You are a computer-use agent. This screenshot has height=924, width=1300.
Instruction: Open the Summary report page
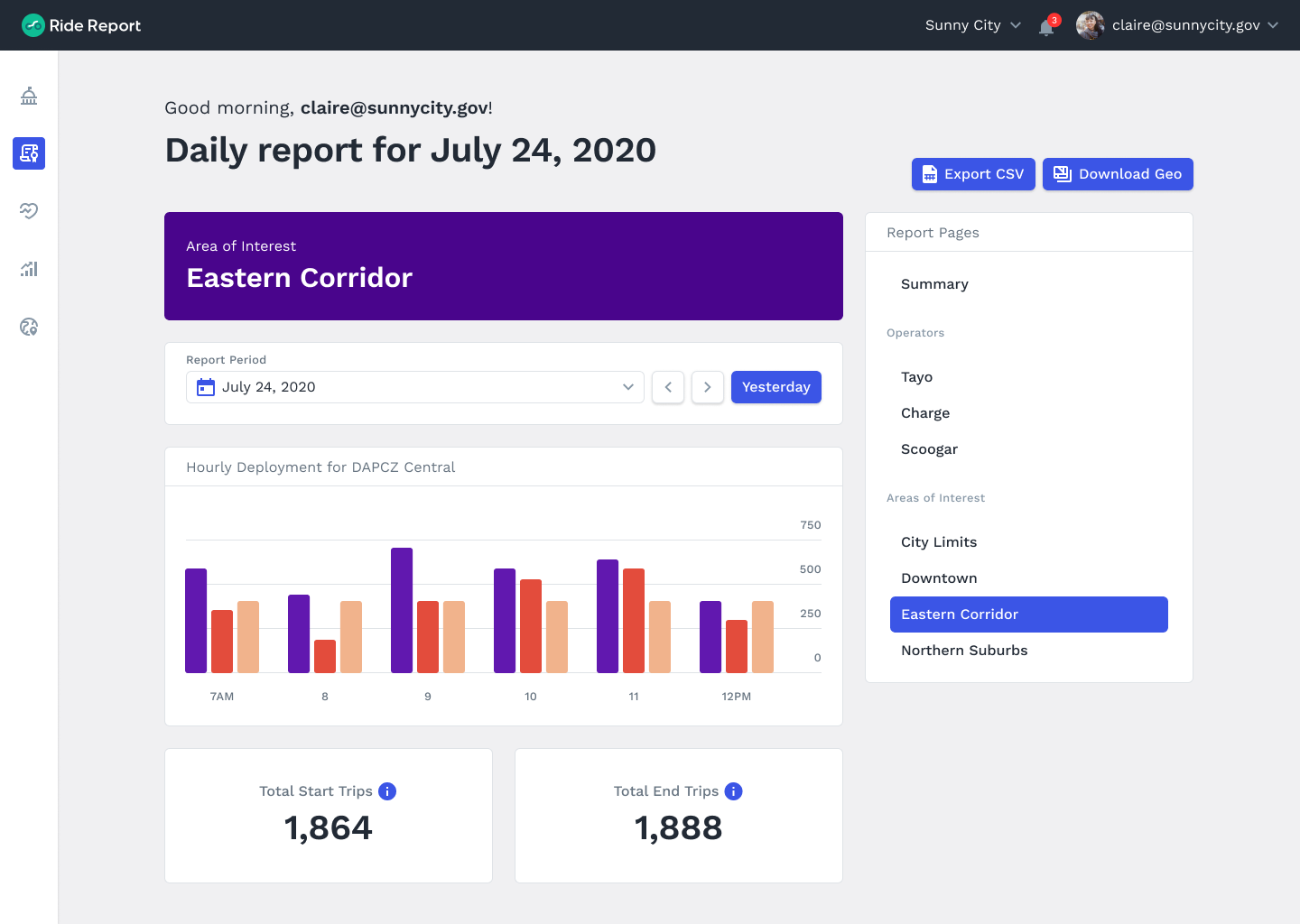934,284
